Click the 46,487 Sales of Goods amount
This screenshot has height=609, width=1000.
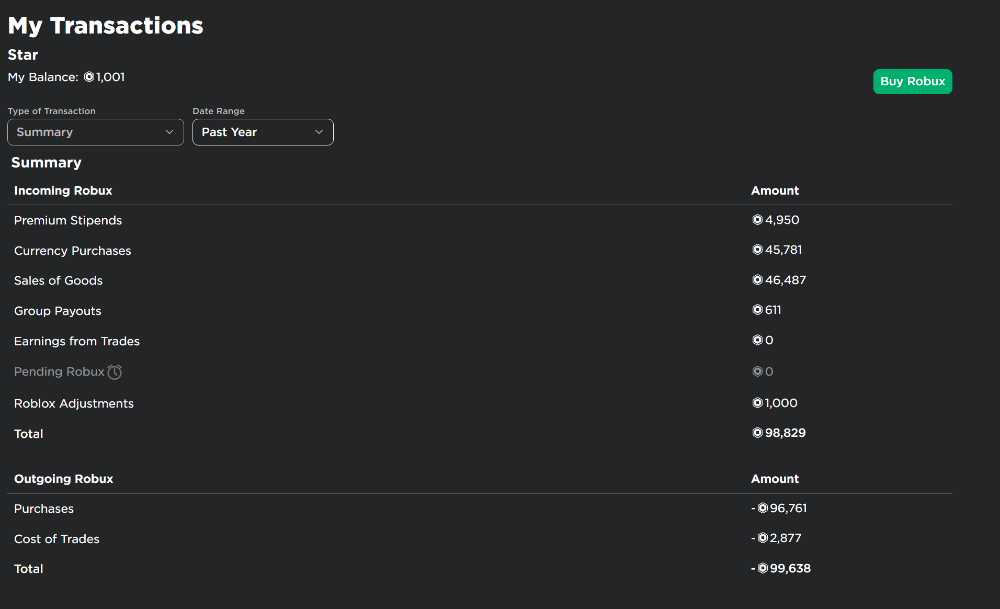(786, 280)
